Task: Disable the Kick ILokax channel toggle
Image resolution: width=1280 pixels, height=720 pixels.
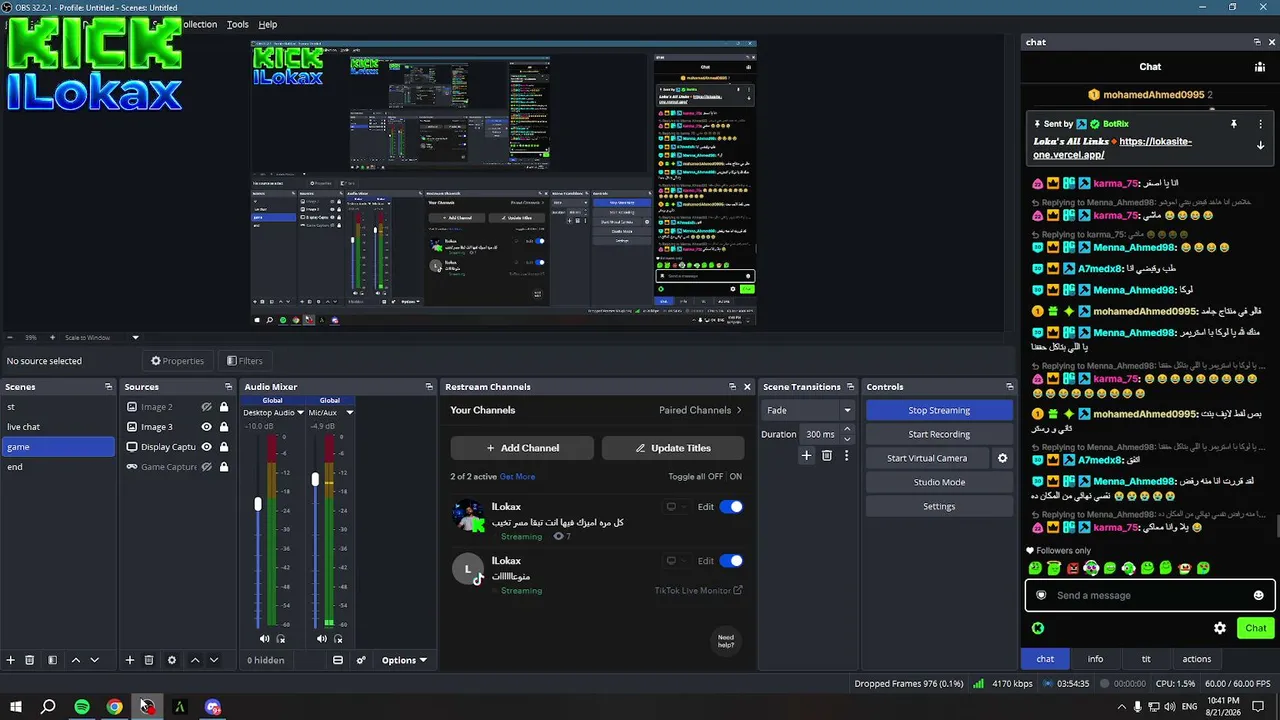Action: coord(731,507)
